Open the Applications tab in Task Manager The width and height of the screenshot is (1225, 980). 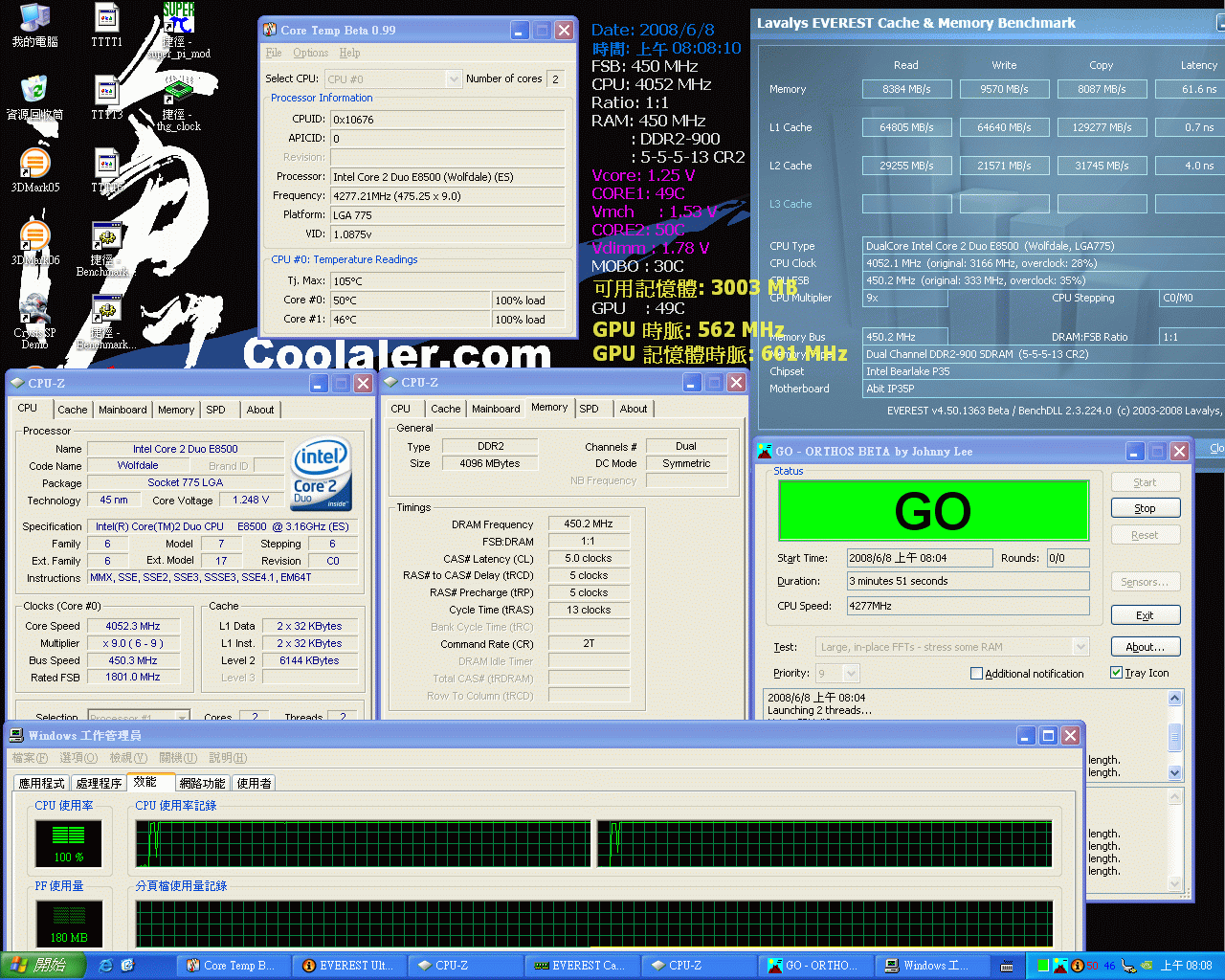pyautogui.click(x=41, y=783)
